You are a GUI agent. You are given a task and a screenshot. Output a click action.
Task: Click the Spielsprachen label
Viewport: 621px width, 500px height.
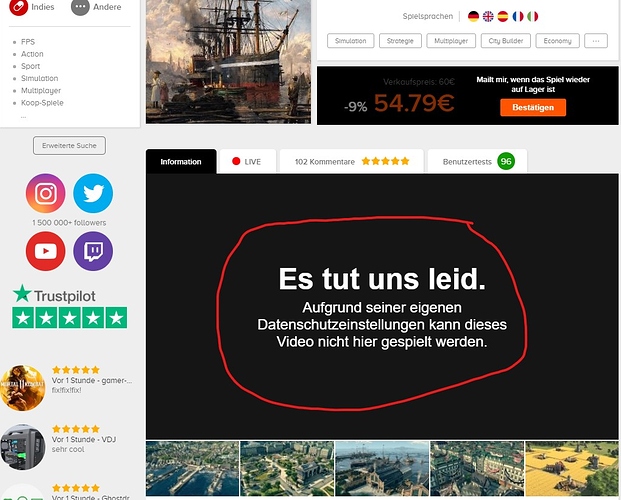tap(428, 16)
